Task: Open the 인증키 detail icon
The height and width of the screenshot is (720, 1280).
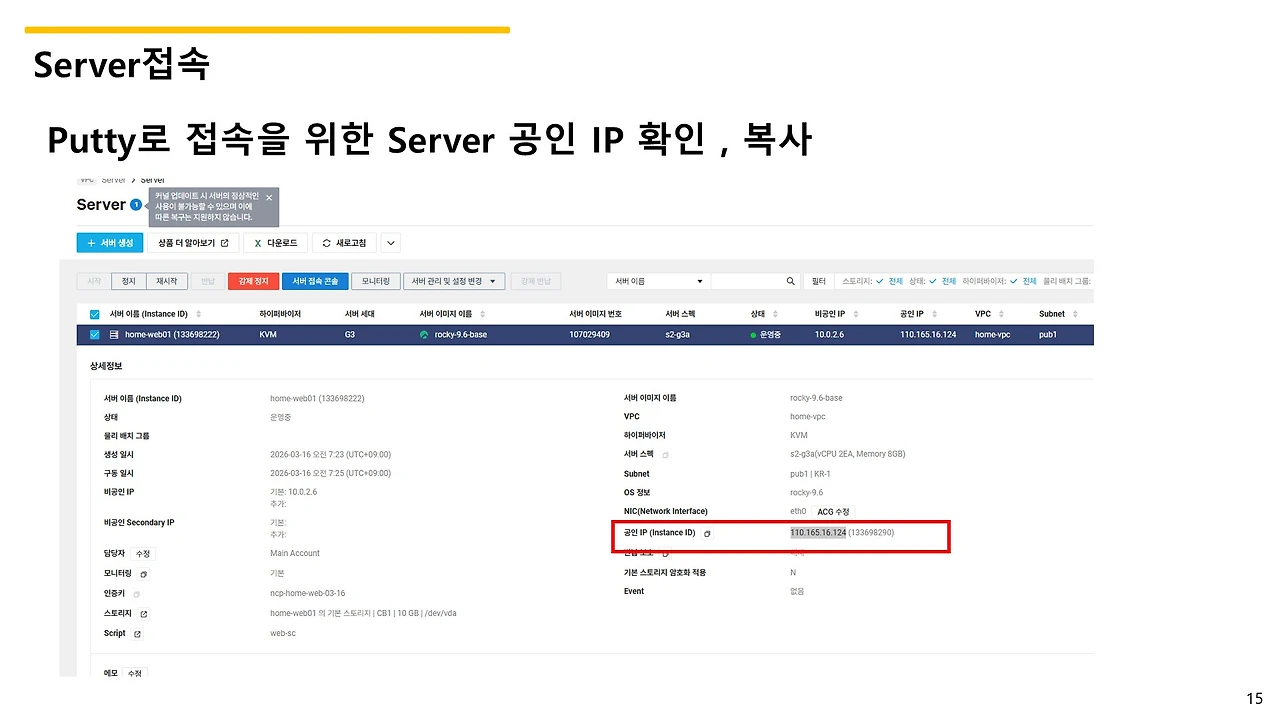Action: pyautogui.click(x=136, y=594)
